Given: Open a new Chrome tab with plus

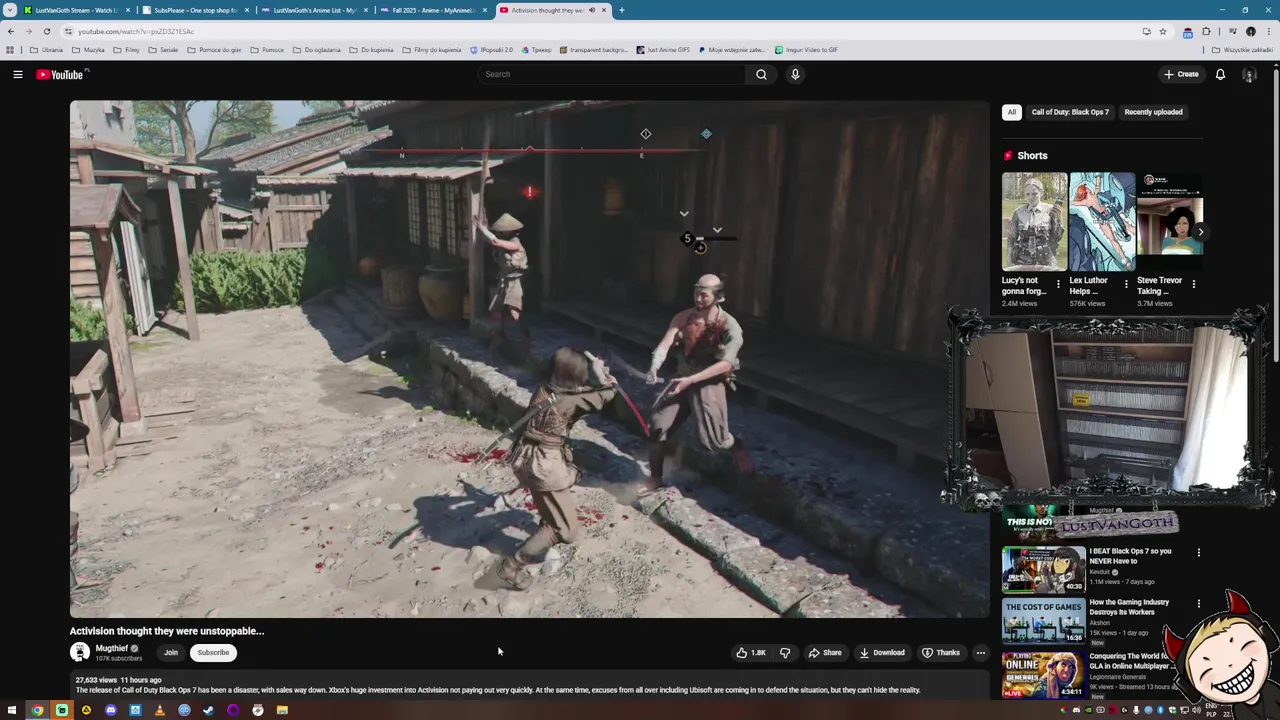Looking at the screenshot, I should 621,10.
